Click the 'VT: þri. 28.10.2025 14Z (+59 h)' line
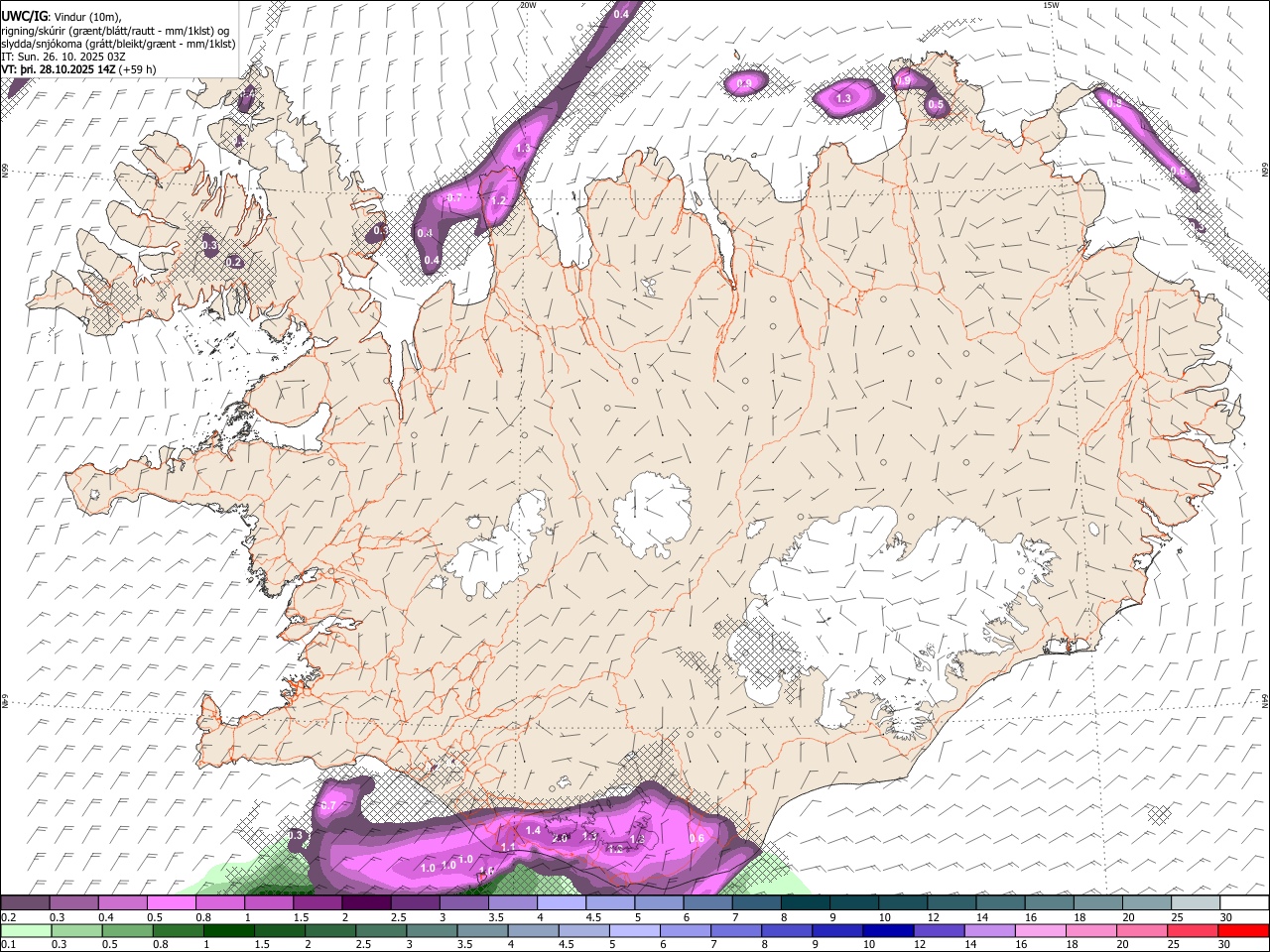This screenshot has height=952, width=1270. pyautogui.click(x=78, y=69)
